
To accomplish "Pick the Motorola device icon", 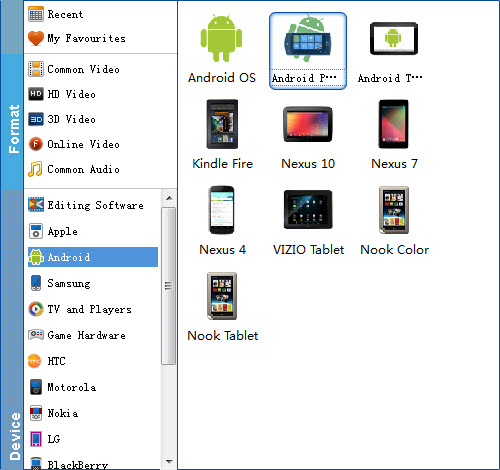I will 36,387.
